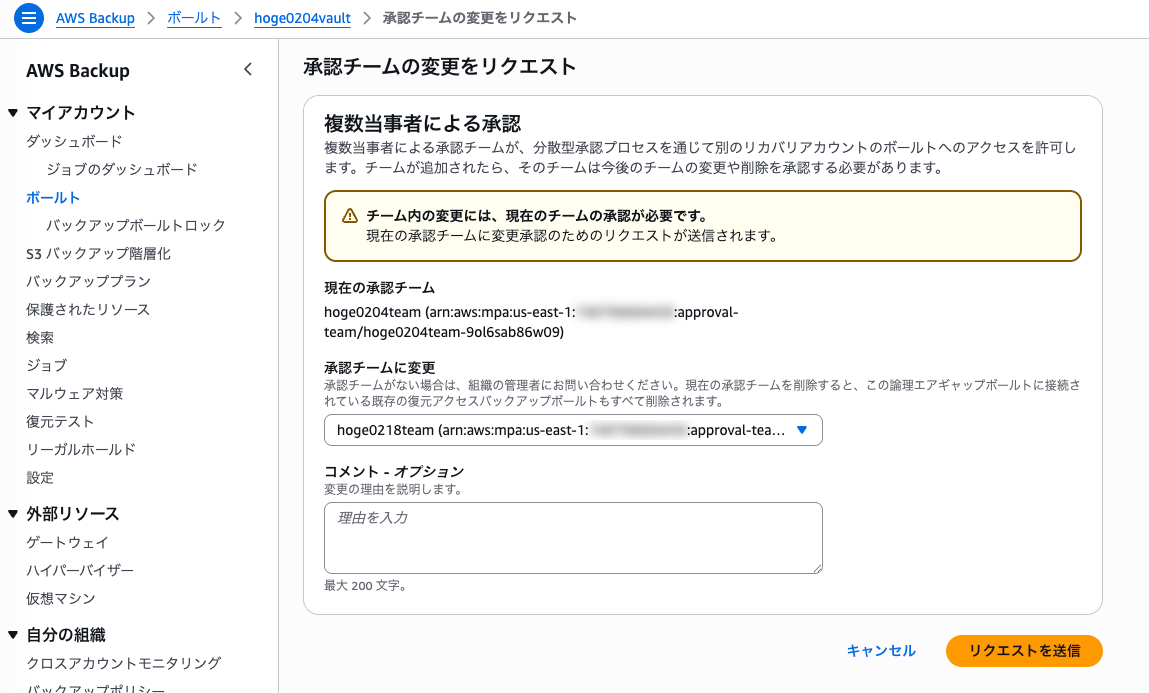The height and width of the screenshot is (693, 1149).
Task: Click the 複数当事者による承認 heading
Action: [422, 123]
